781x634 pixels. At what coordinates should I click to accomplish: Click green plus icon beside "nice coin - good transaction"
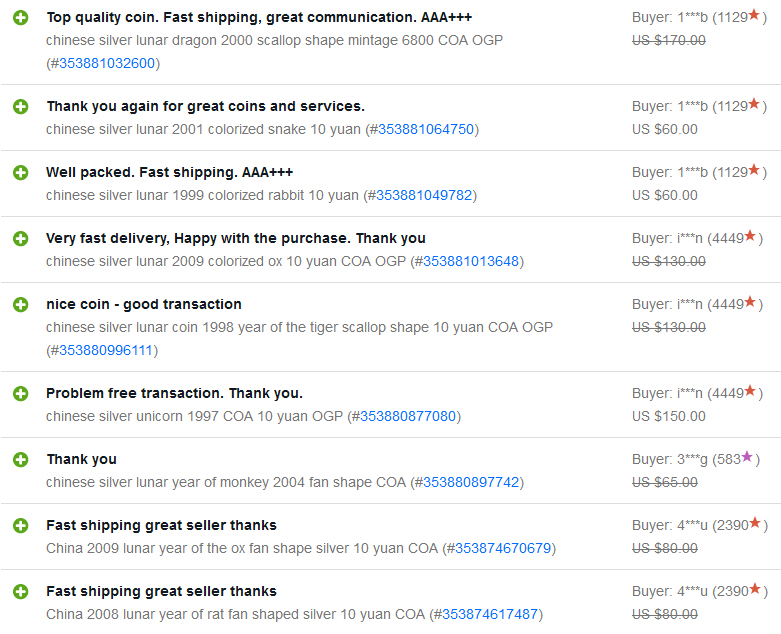tap(20, 305)
